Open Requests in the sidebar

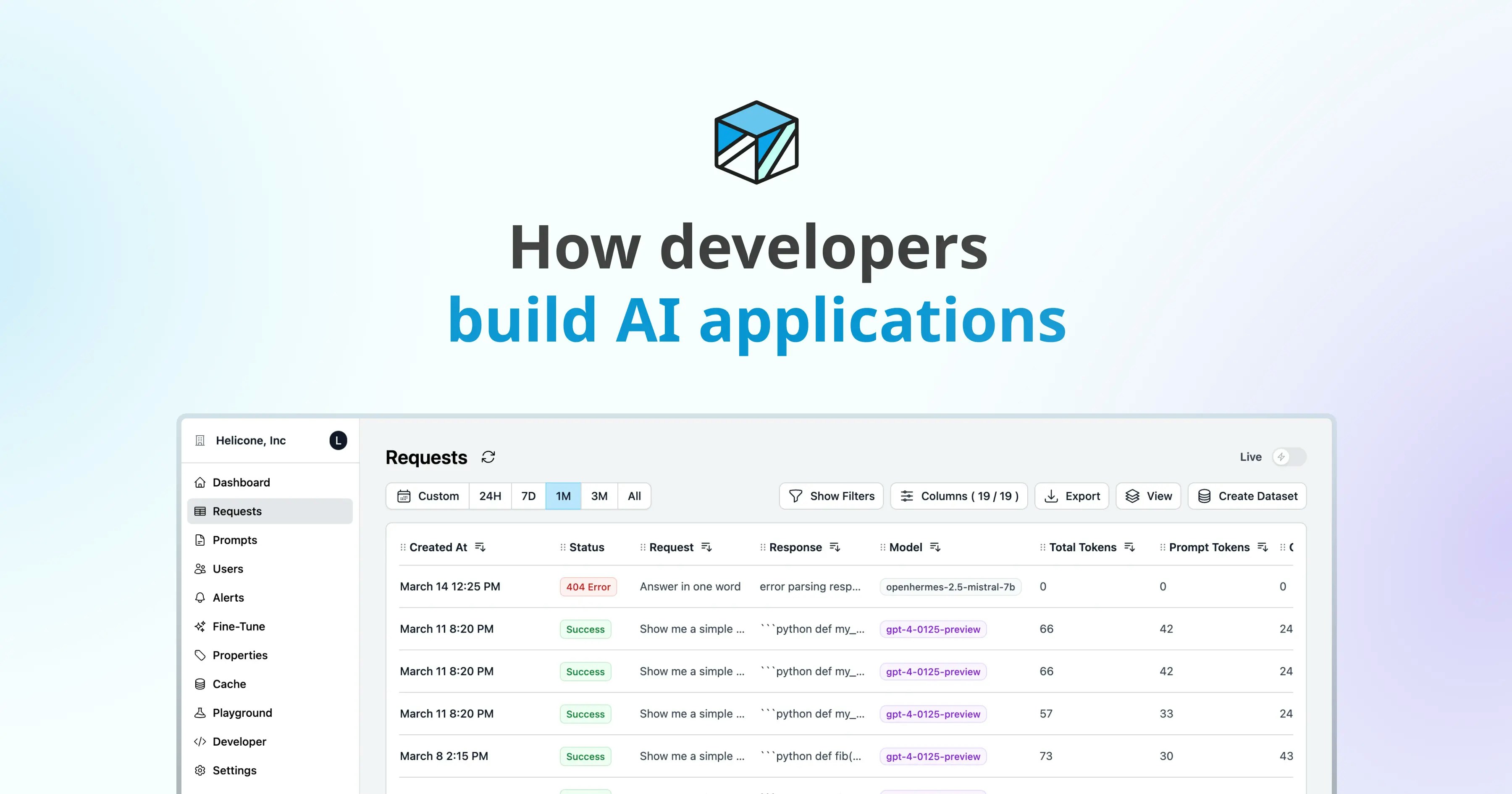(270, 511)
